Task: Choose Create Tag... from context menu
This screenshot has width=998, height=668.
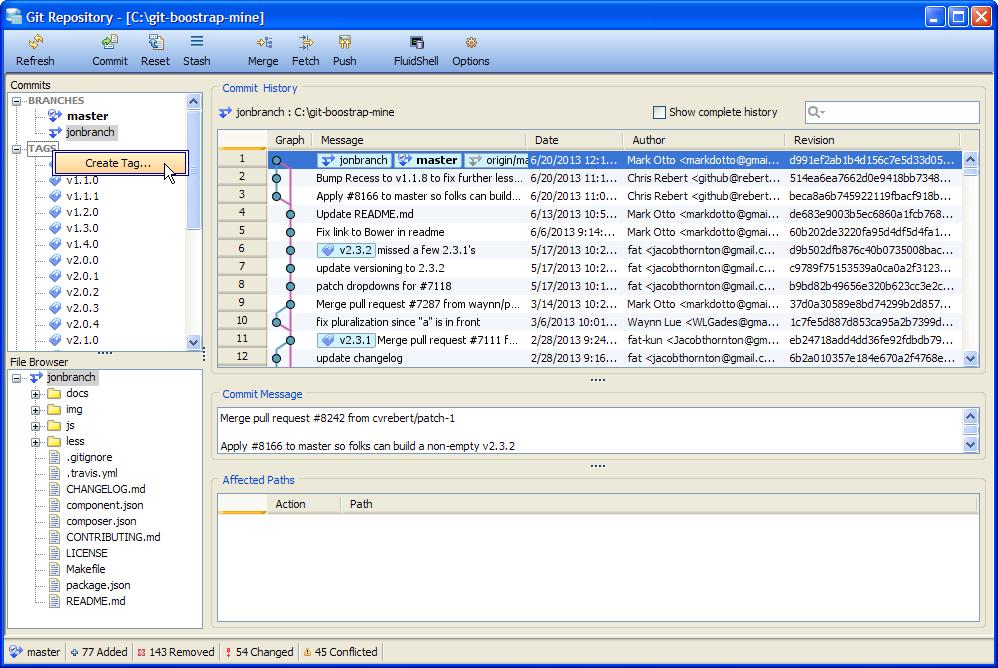Action: (118, 163)
